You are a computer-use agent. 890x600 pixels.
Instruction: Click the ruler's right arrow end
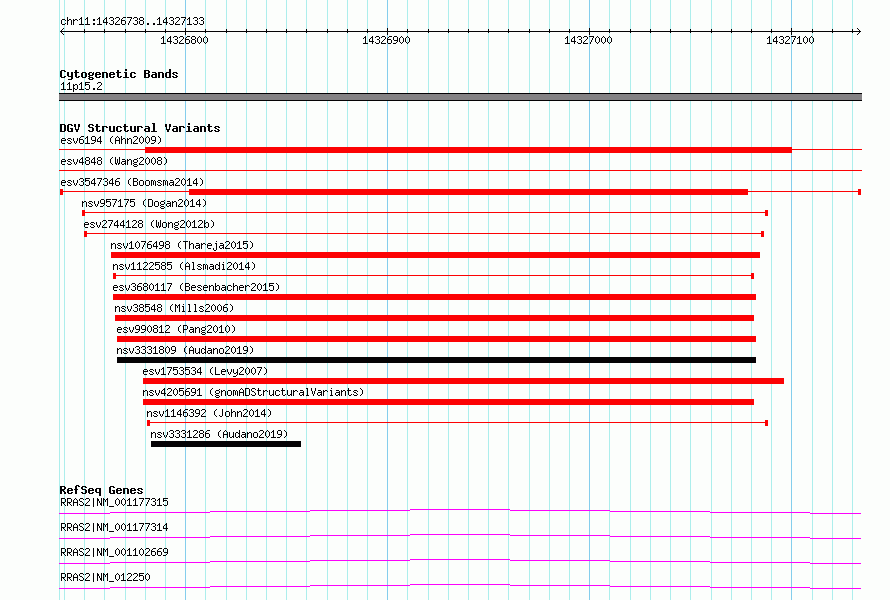point(858,32)
